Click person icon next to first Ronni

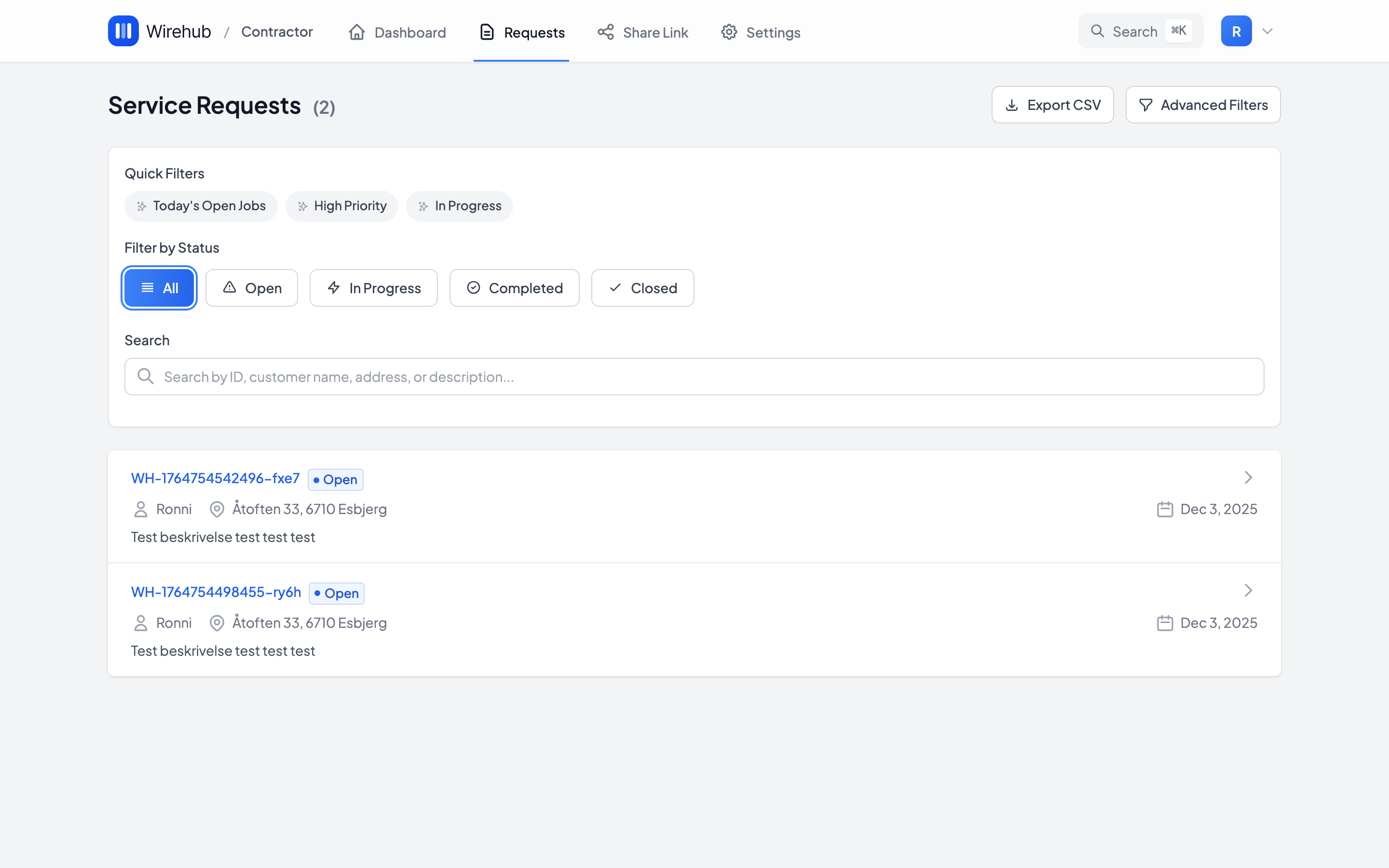coord(141,509)
